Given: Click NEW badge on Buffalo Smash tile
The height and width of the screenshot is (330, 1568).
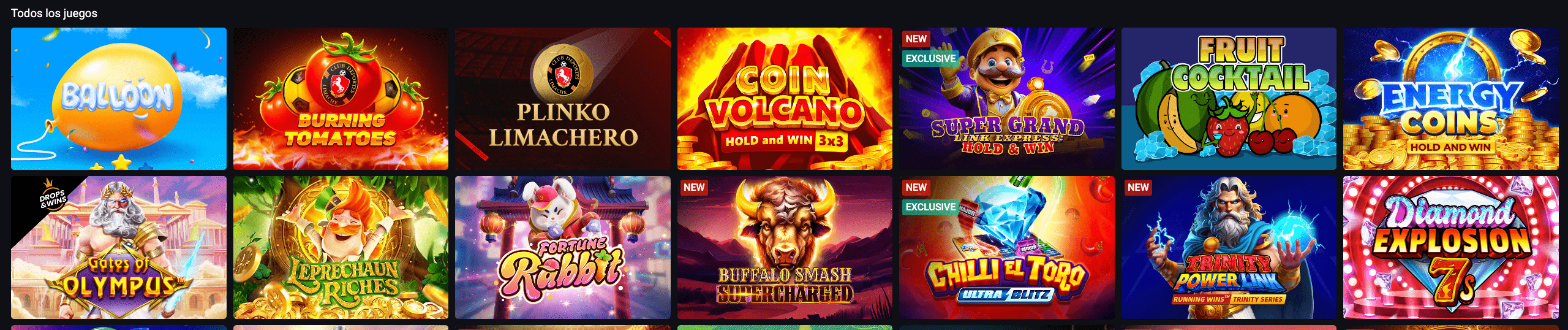Looking at the screenshot, I should click(694, 187).
